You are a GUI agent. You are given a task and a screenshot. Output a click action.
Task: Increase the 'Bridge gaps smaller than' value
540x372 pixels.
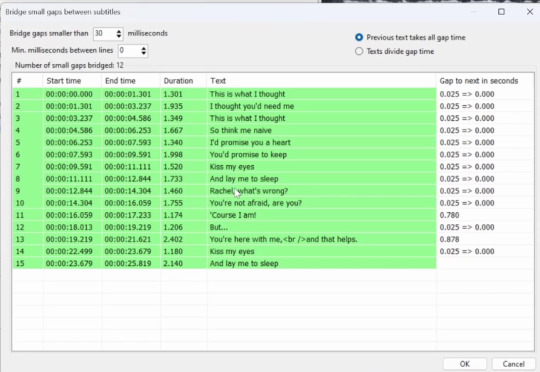click(119, 31)
